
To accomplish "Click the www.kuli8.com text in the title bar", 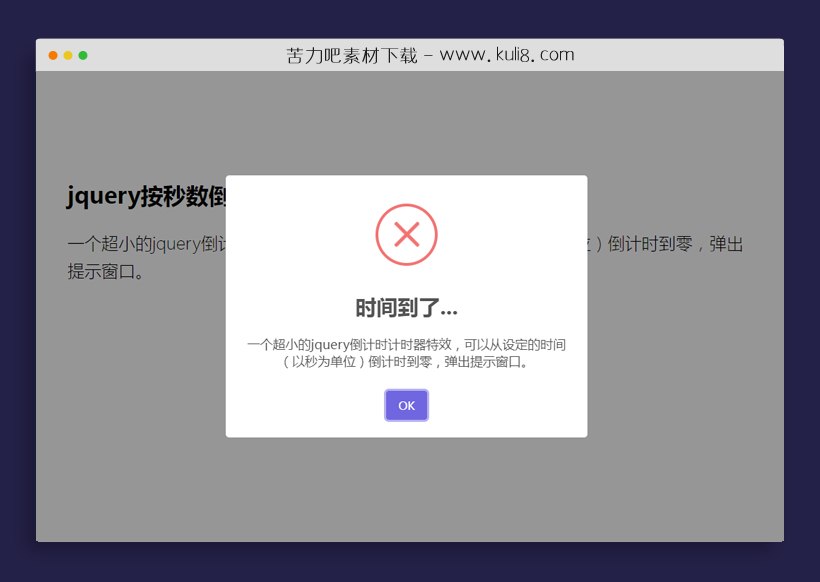I will tap(506, 55).
